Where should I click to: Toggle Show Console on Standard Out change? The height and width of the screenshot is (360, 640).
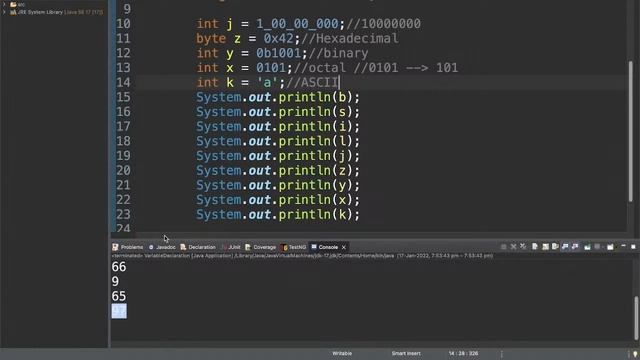click(x=565, y=247)
